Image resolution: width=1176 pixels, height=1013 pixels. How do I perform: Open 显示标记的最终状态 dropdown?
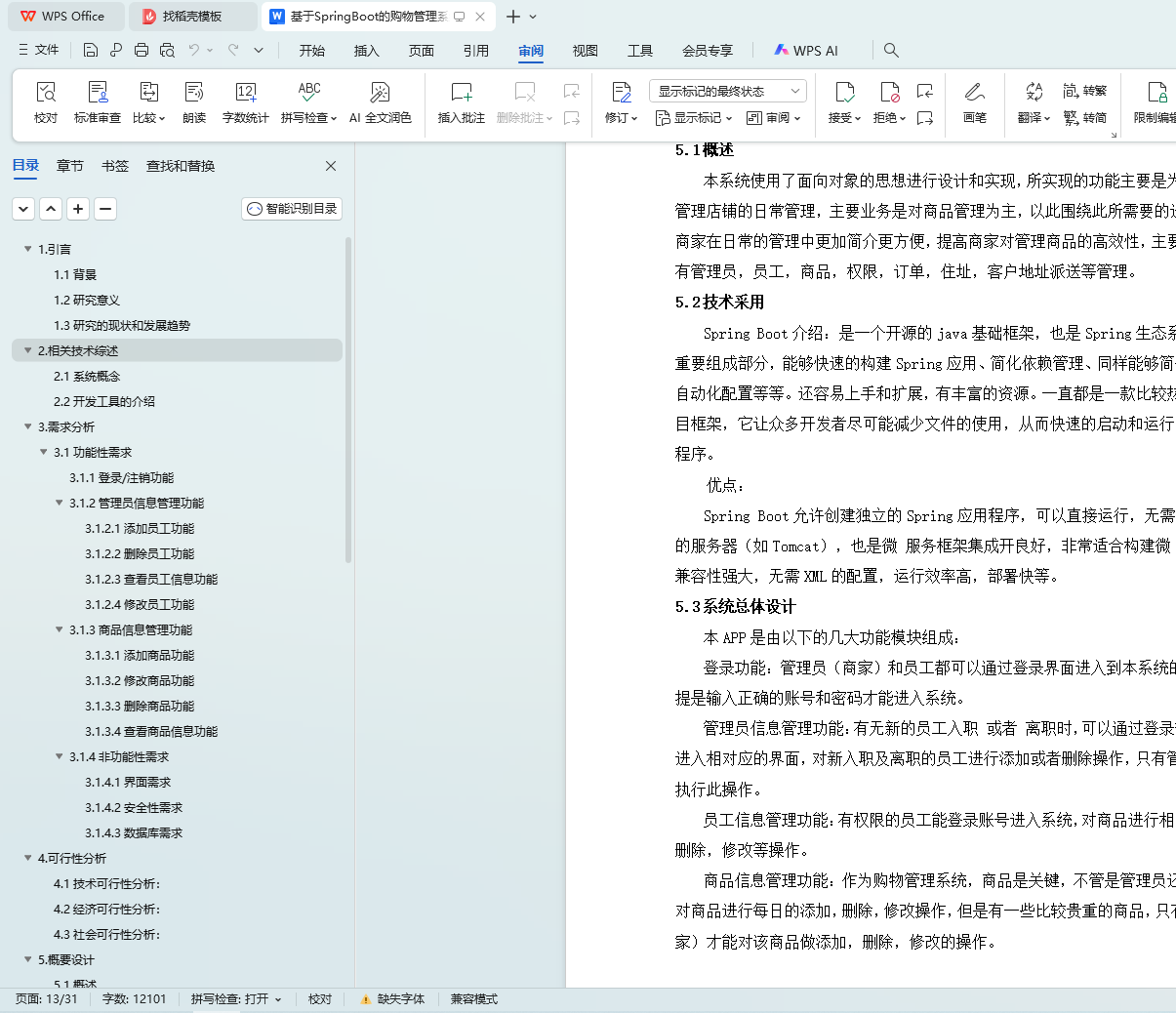pyautogui.click(x=728, y=91)
